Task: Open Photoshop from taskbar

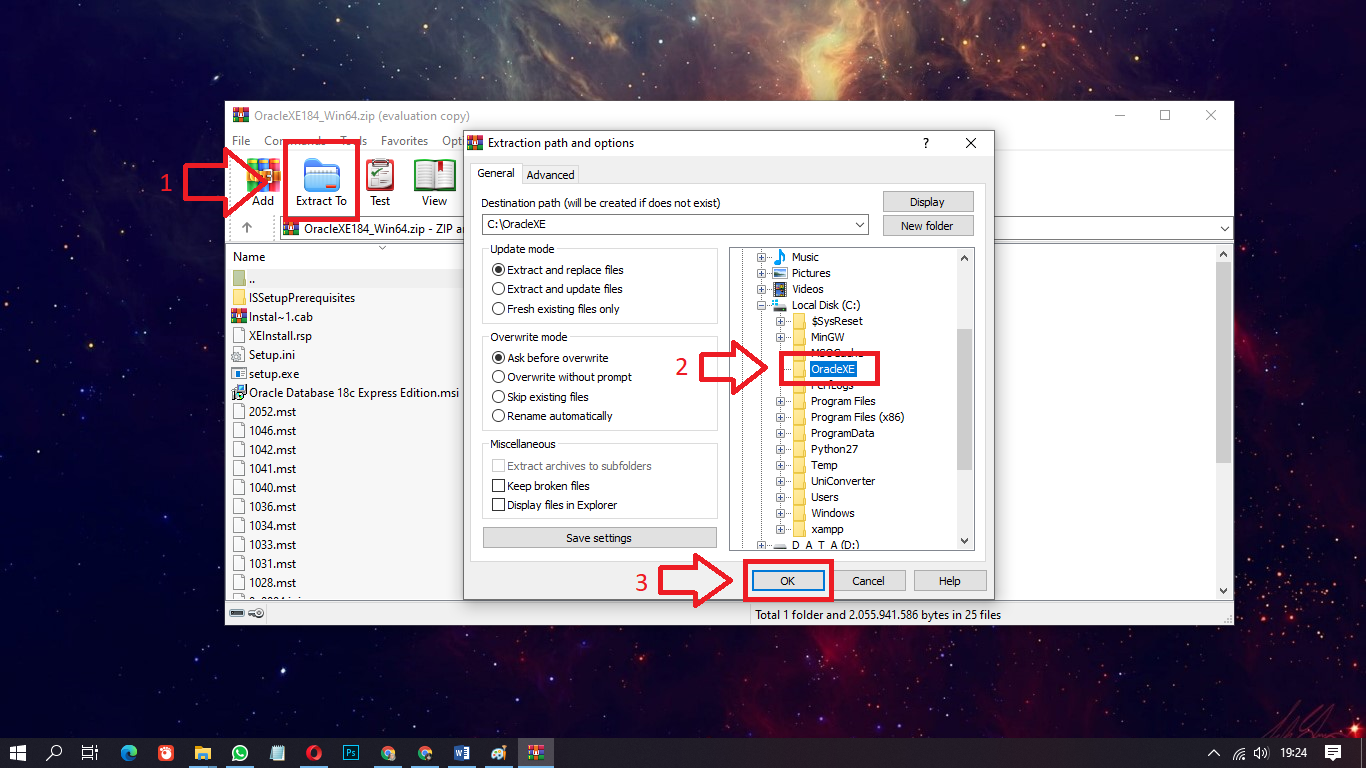Action: coord(351,753)
